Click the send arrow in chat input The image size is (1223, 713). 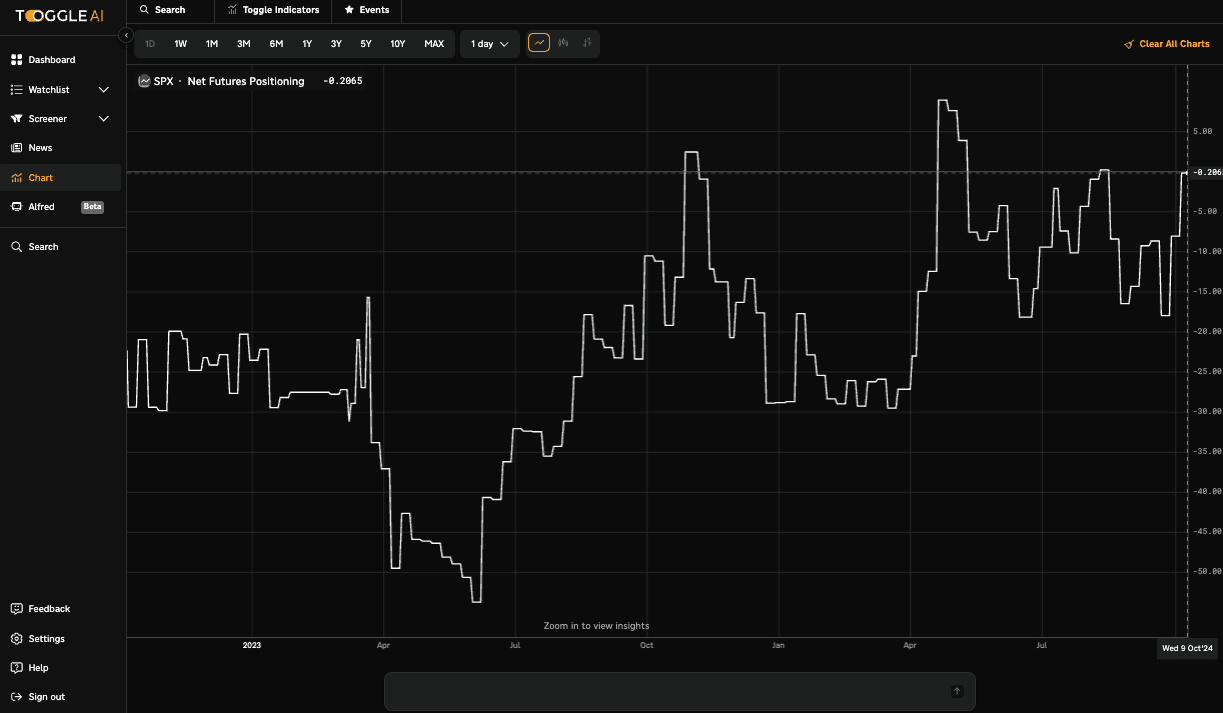coord(956,691)
